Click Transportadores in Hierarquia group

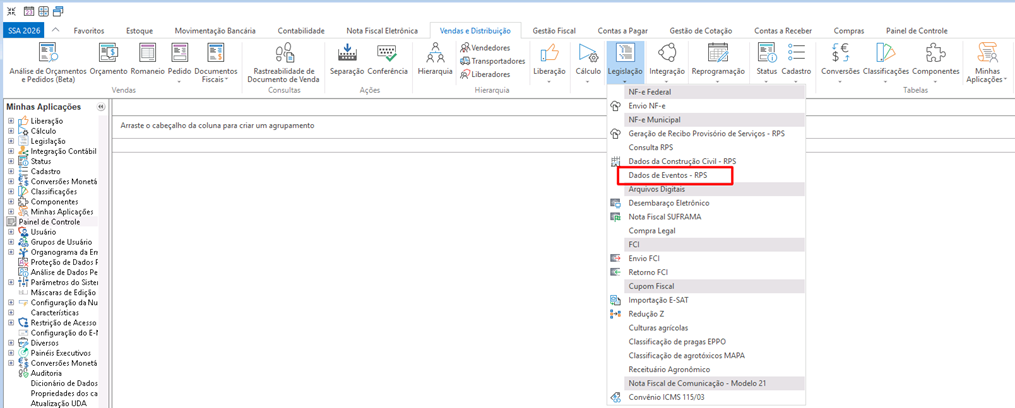491,61
